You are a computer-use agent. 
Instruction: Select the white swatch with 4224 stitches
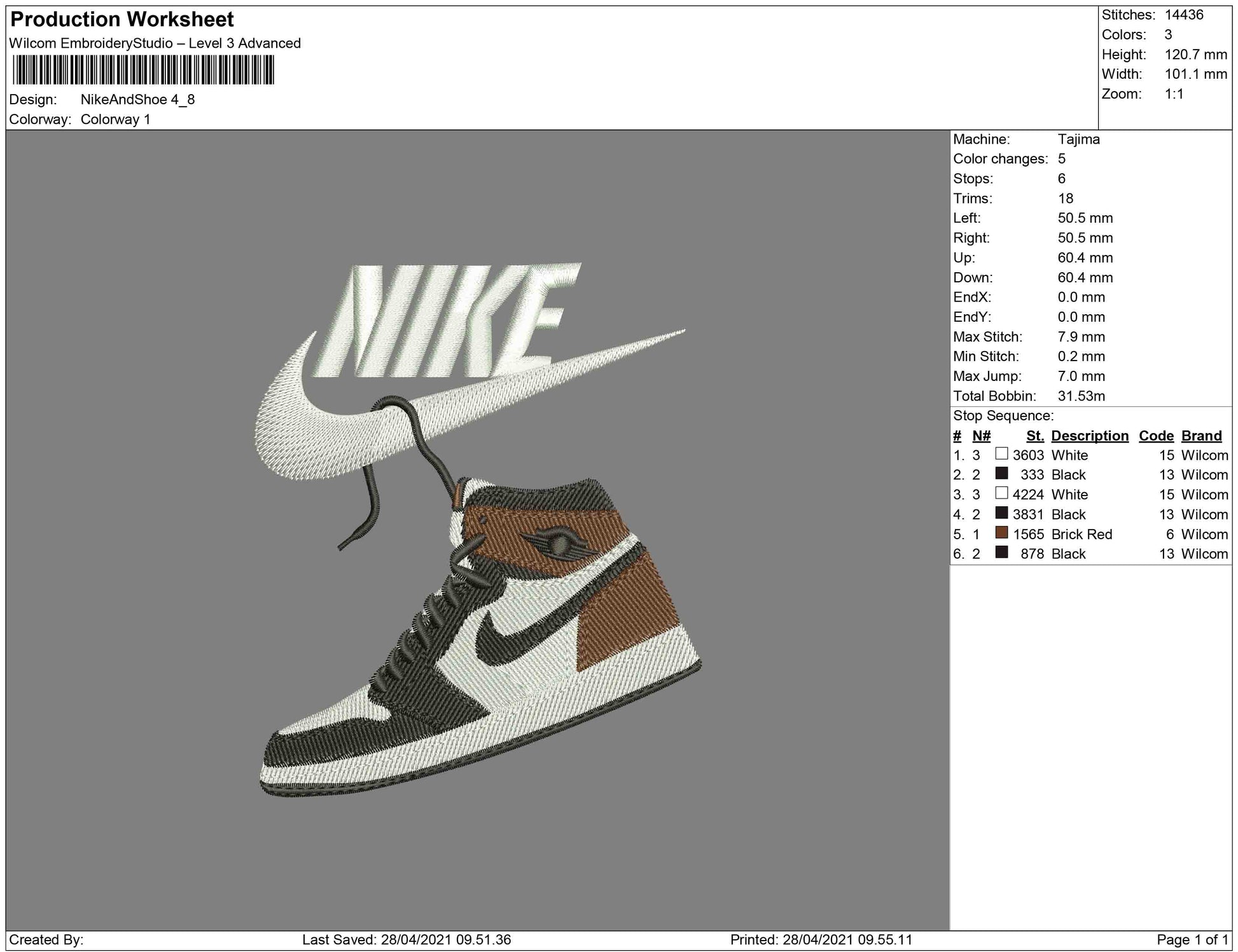coord(1001,493)
